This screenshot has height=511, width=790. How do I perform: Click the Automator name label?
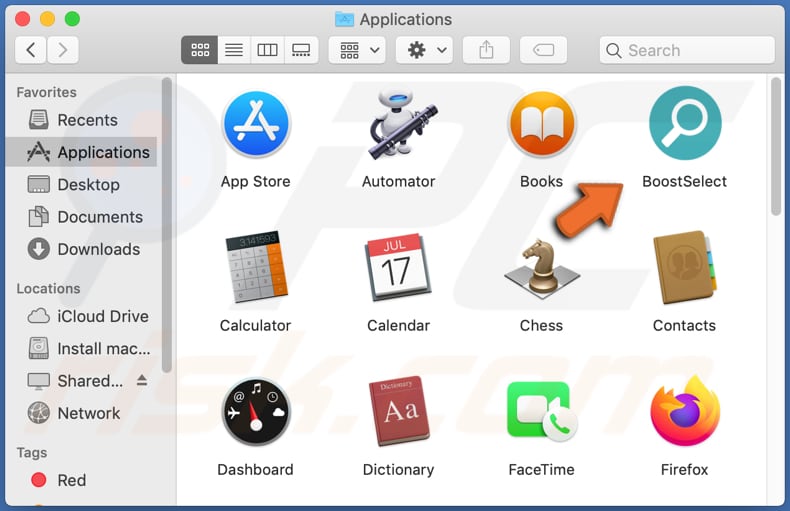[399, 181]
